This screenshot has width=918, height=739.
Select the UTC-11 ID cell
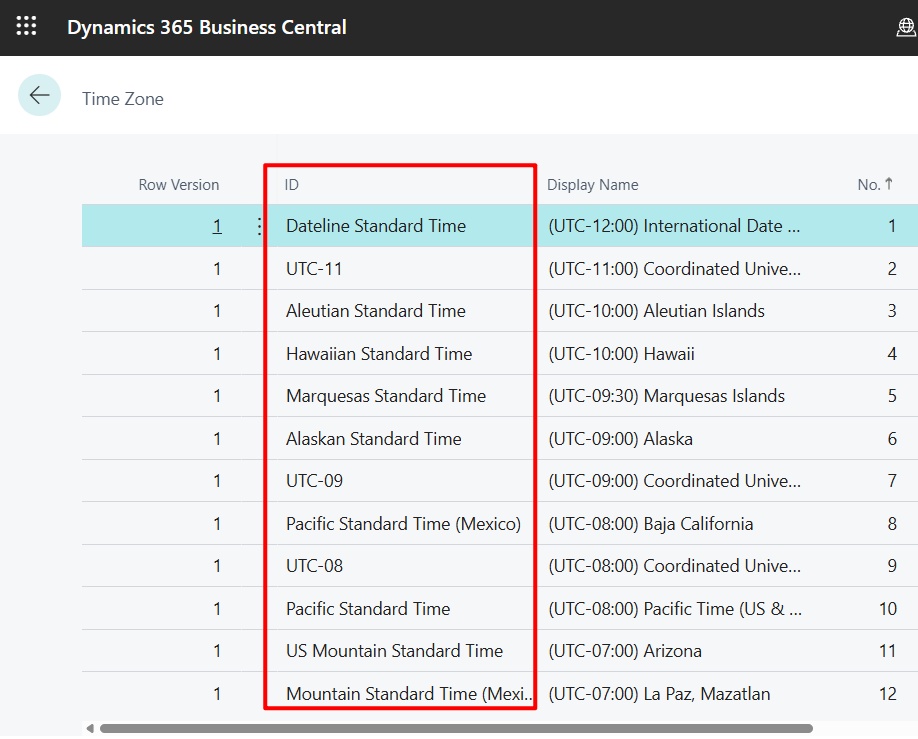314,269
